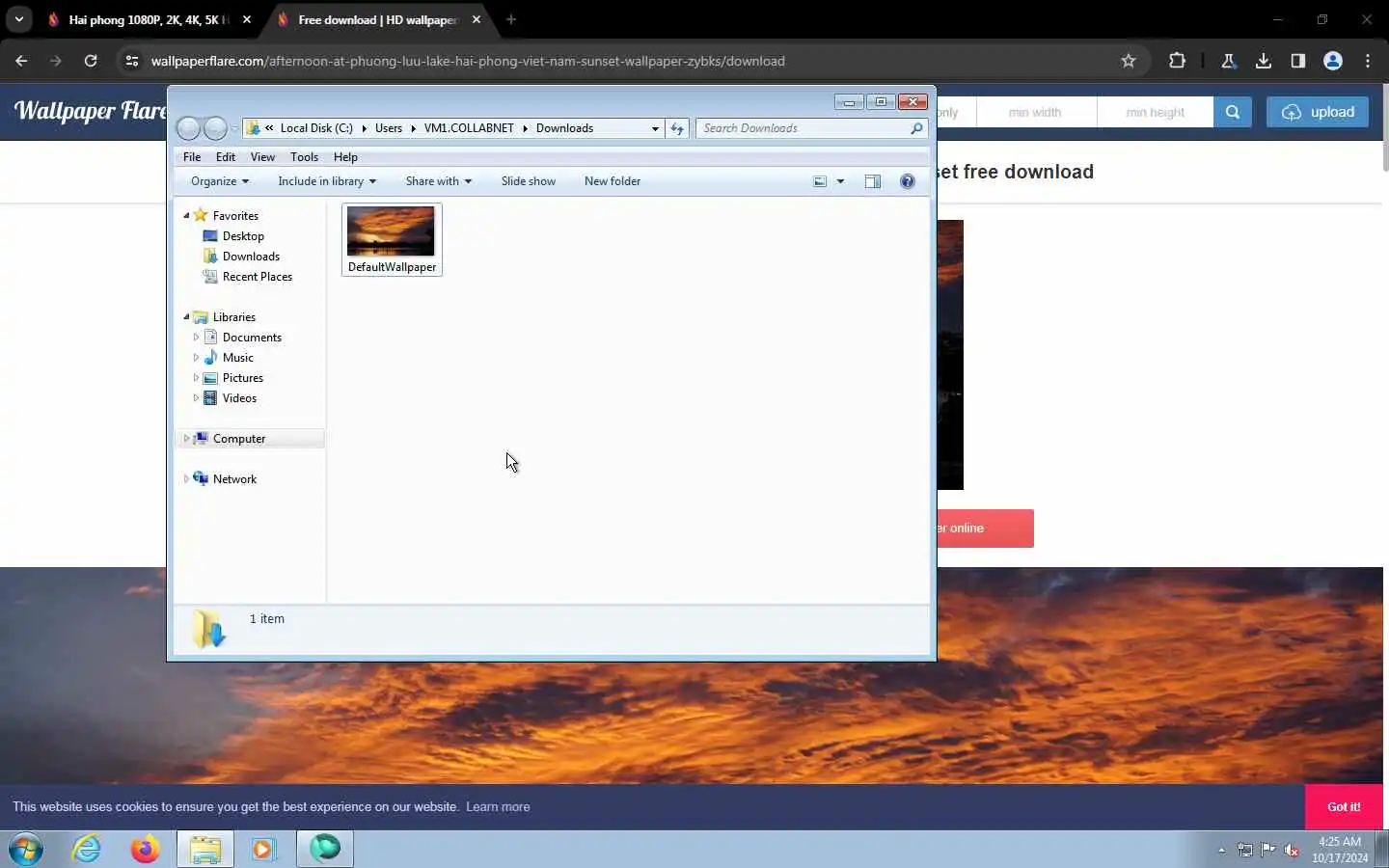1389x868 pixels.
Task: Open a new Chrome tab
Action: (x=511, y=19)
